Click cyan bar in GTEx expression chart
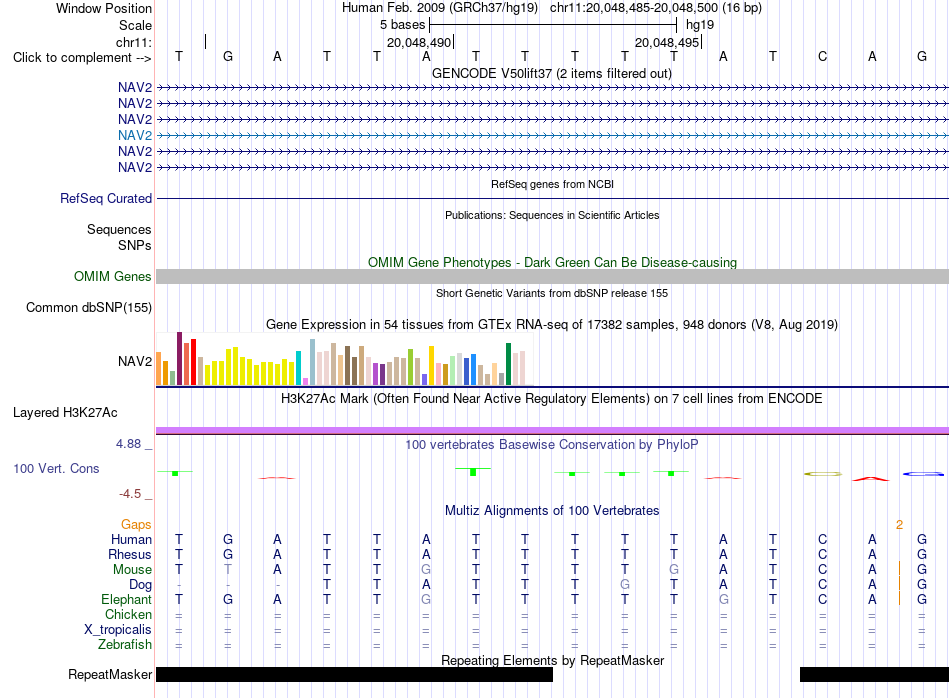Screen dimensions: 950x698 pyautogui.click(x=298, y=368)
